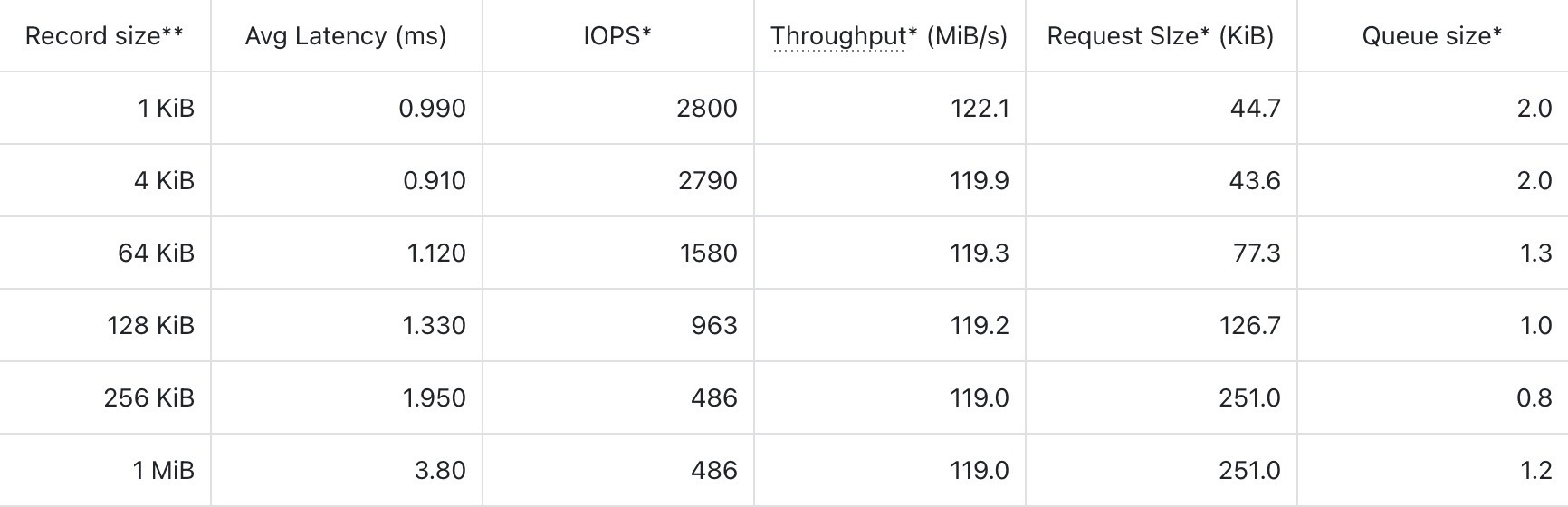
Task: Select the 4 KiB record size cell
Action: (164, 181)
